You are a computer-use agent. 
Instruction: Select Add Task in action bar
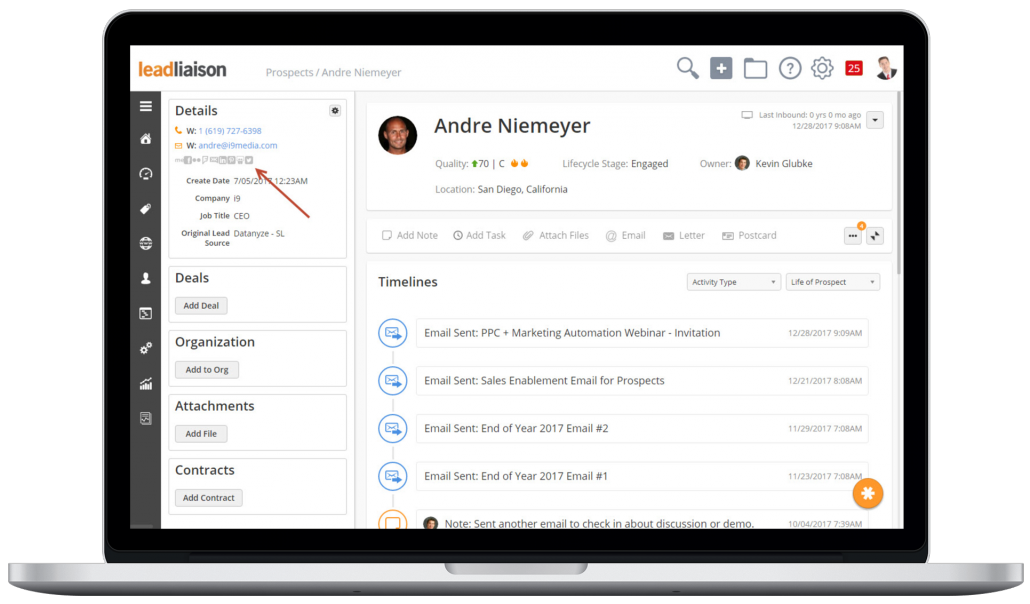click(x=480, y=235)
